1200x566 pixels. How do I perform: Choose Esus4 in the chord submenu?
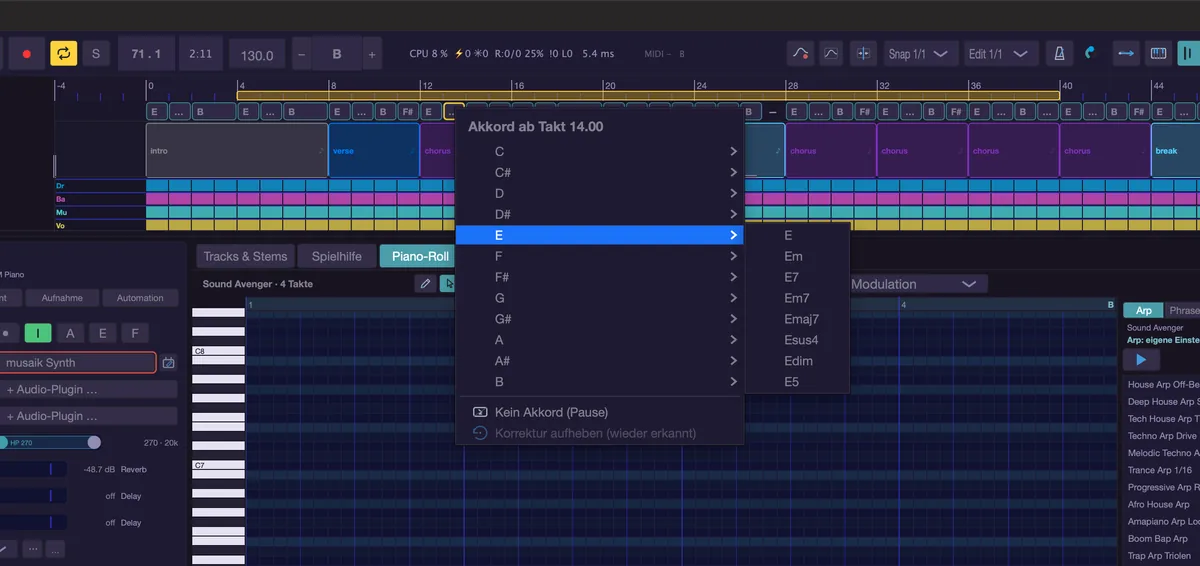coord(797,340)
